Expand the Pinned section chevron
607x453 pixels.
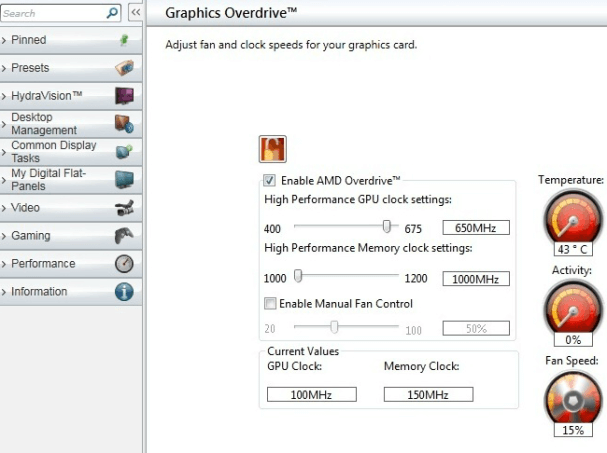click(x=4, y=40)
